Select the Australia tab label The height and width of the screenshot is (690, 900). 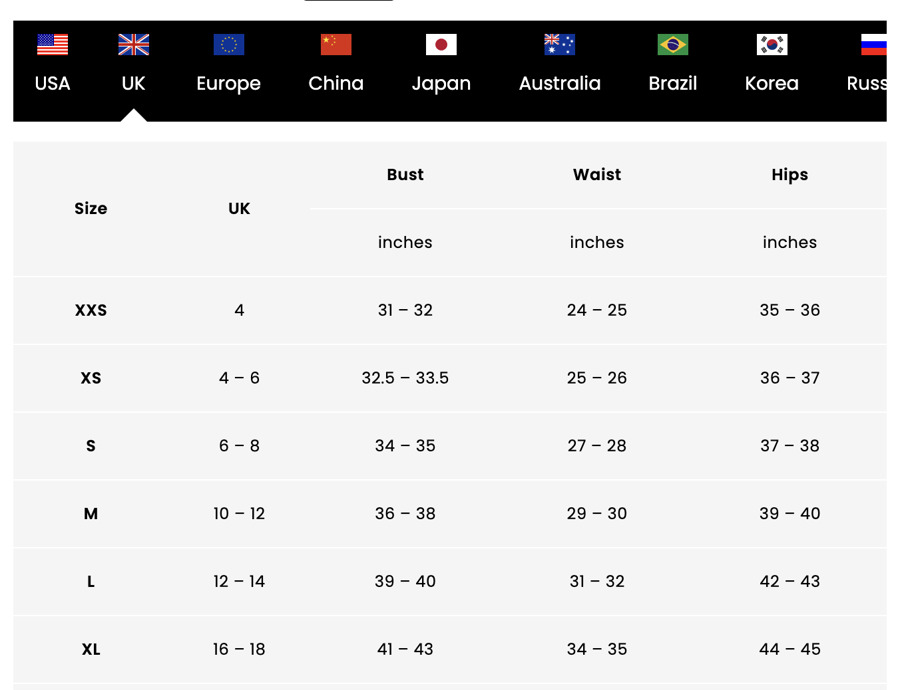pyautogui.click(x=560, y=84)
